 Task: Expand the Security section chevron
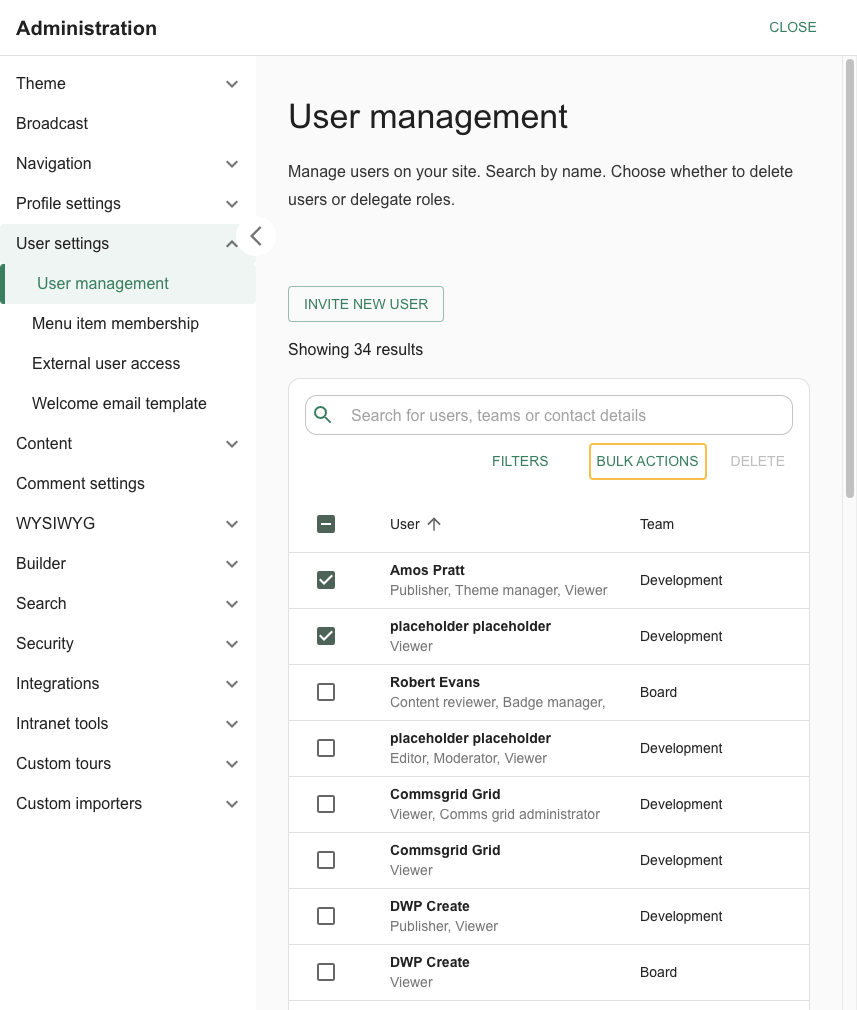click(232, 644)
